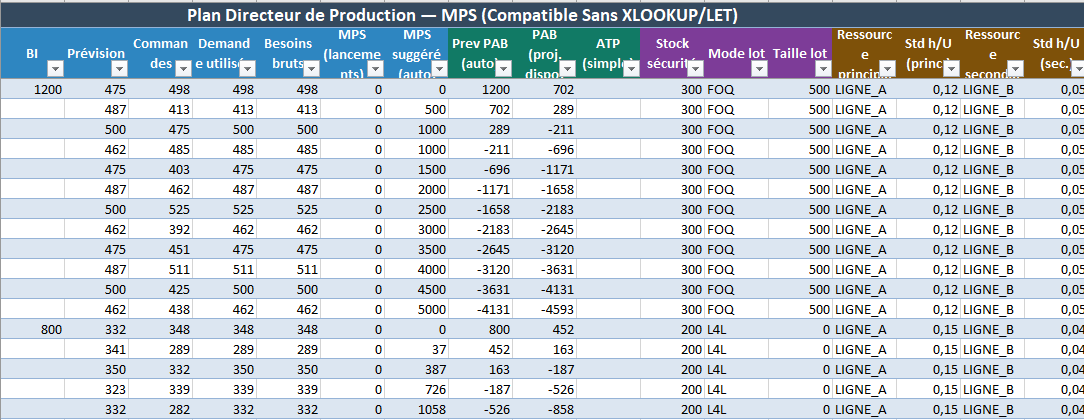Viewport: 1084px width, 420px height.
Task: Expand the Ressource principale filter arrow
Action: [887, 68]
